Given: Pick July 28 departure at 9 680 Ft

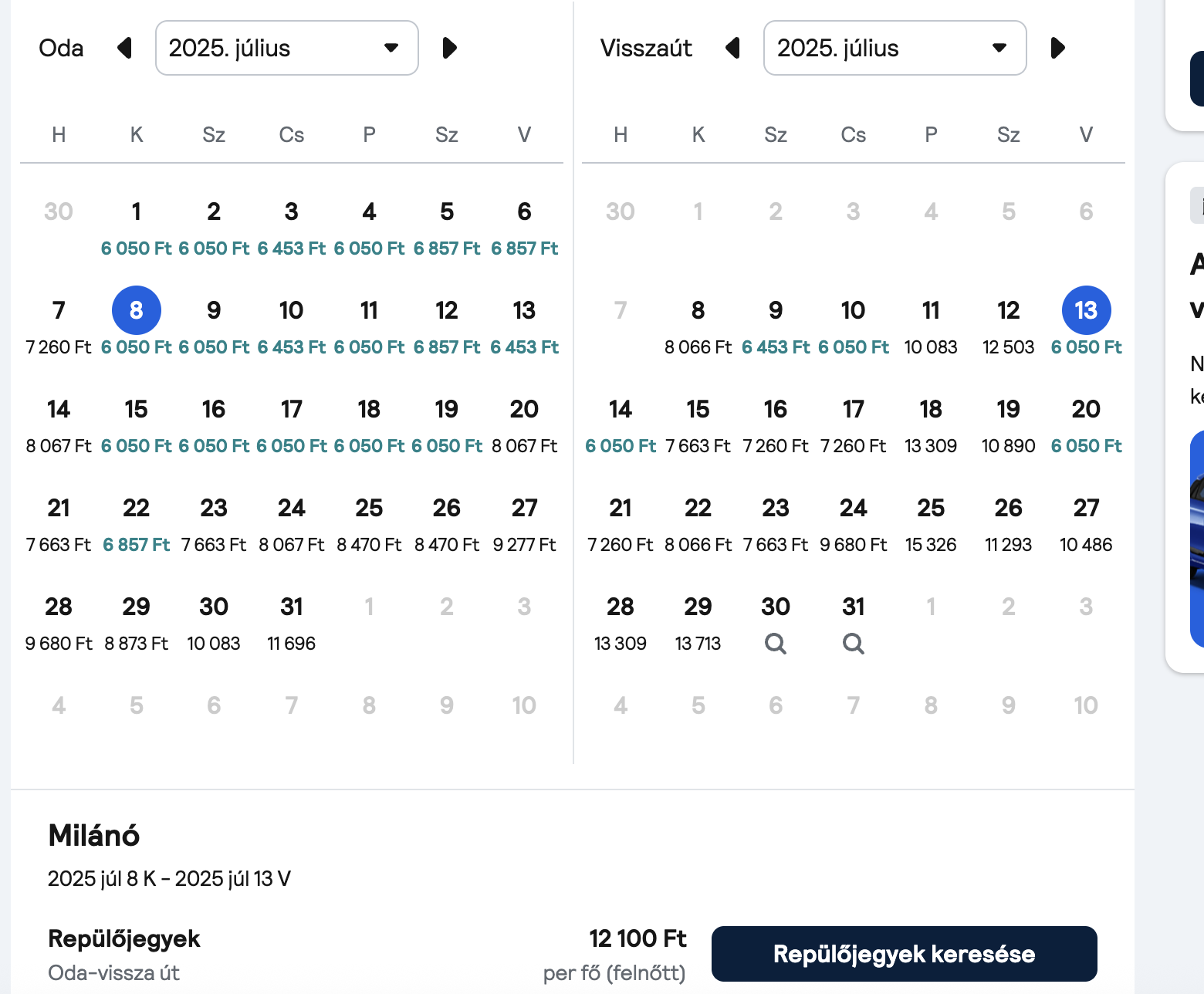Looking at the screenshot, I should [59, 623].
